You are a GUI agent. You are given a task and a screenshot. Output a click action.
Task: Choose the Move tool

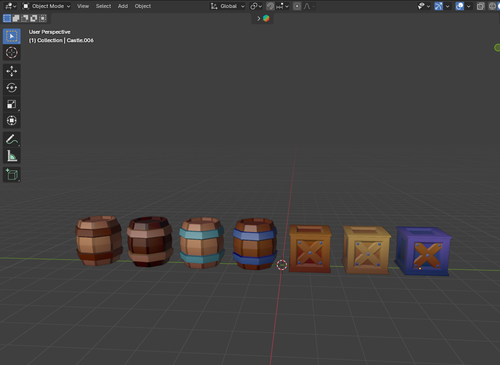[x=12, y=71]
